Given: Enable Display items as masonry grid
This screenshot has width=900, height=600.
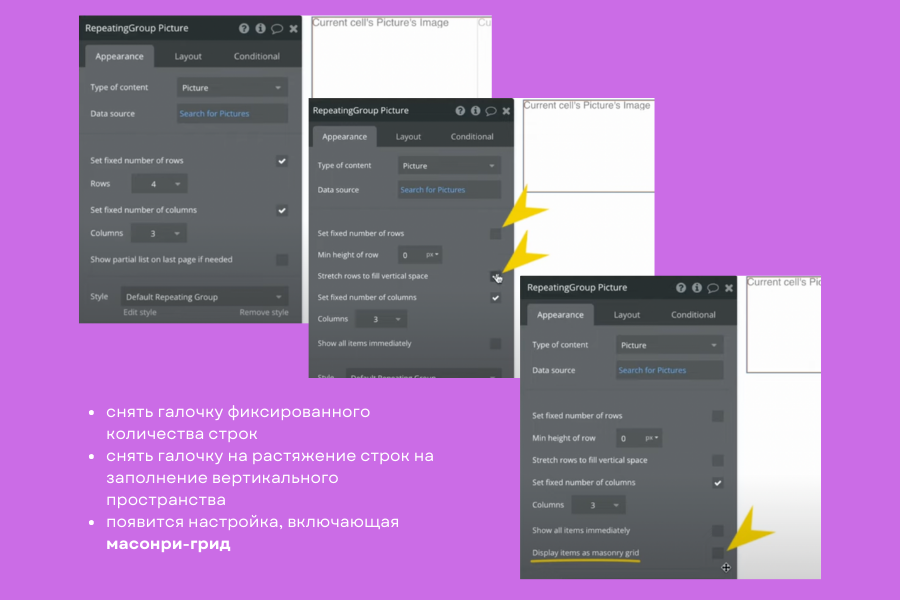Looking at the screenshot, I should click(717, 553).
